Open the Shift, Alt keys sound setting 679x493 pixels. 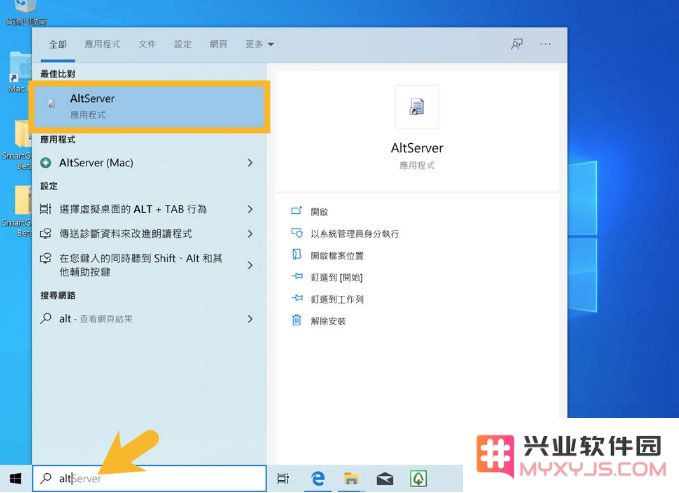click(141, 265)
